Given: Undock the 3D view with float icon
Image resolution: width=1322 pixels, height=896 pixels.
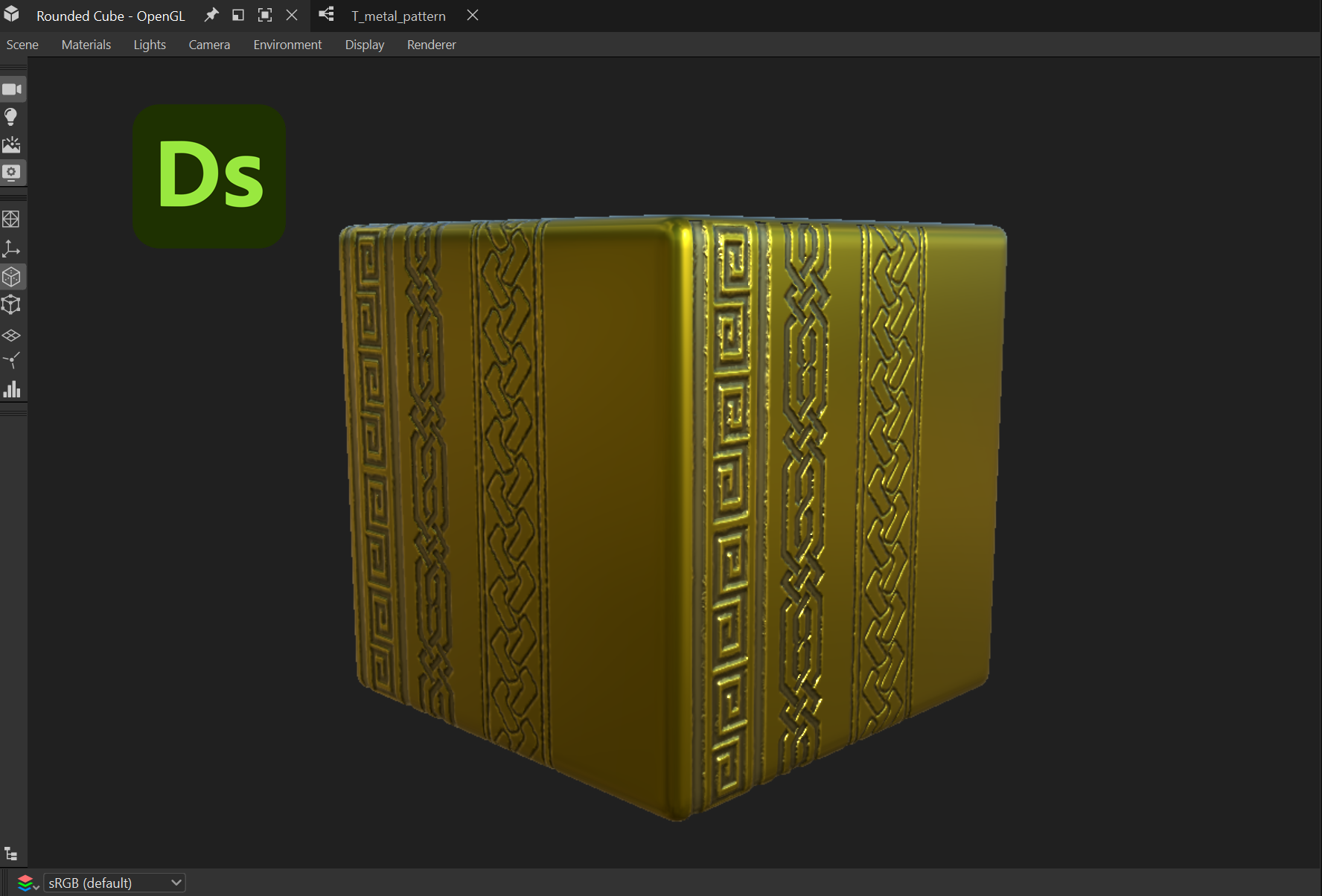Looking at the screenshot, I should [238, 15].
